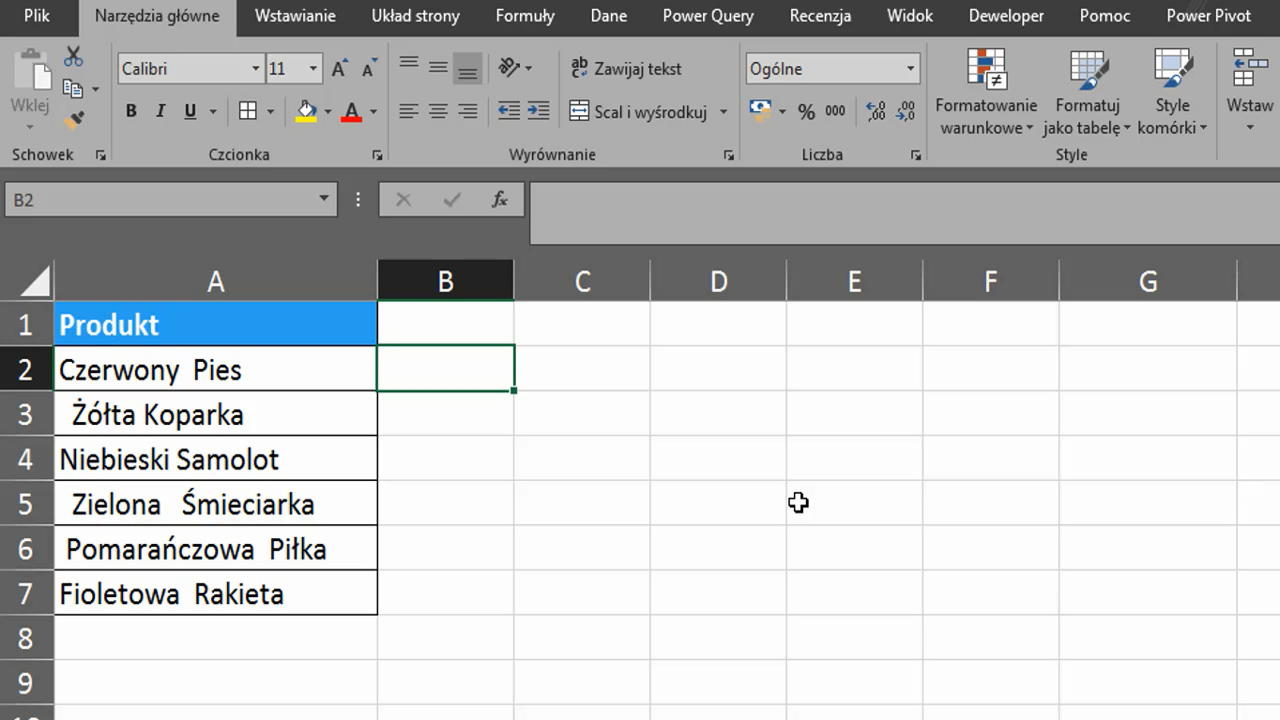1280x720 pixels.
Task: Toggle Bold formatting
Action: [x=131, y=111]
